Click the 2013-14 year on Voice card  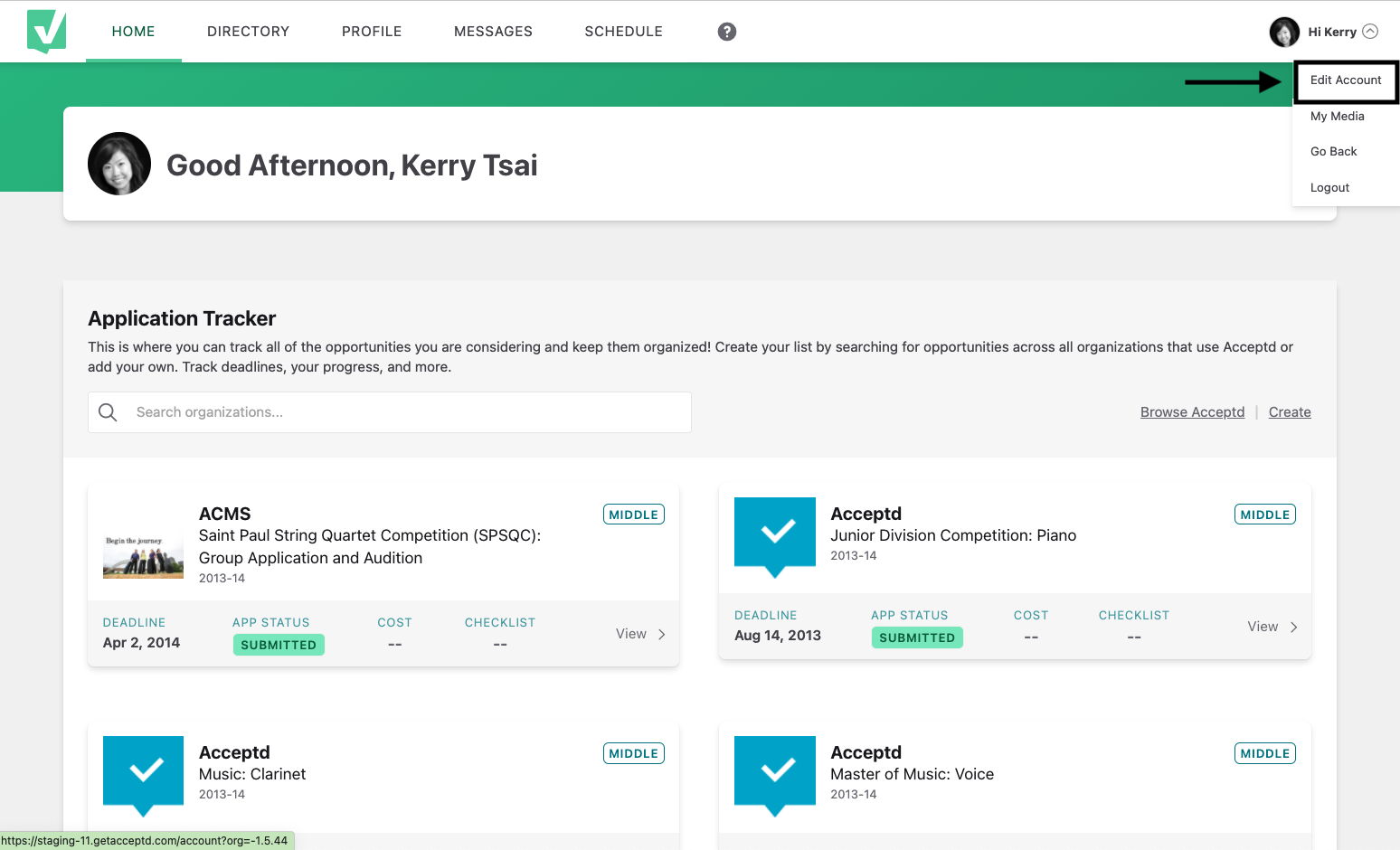(x=854, y=795)
